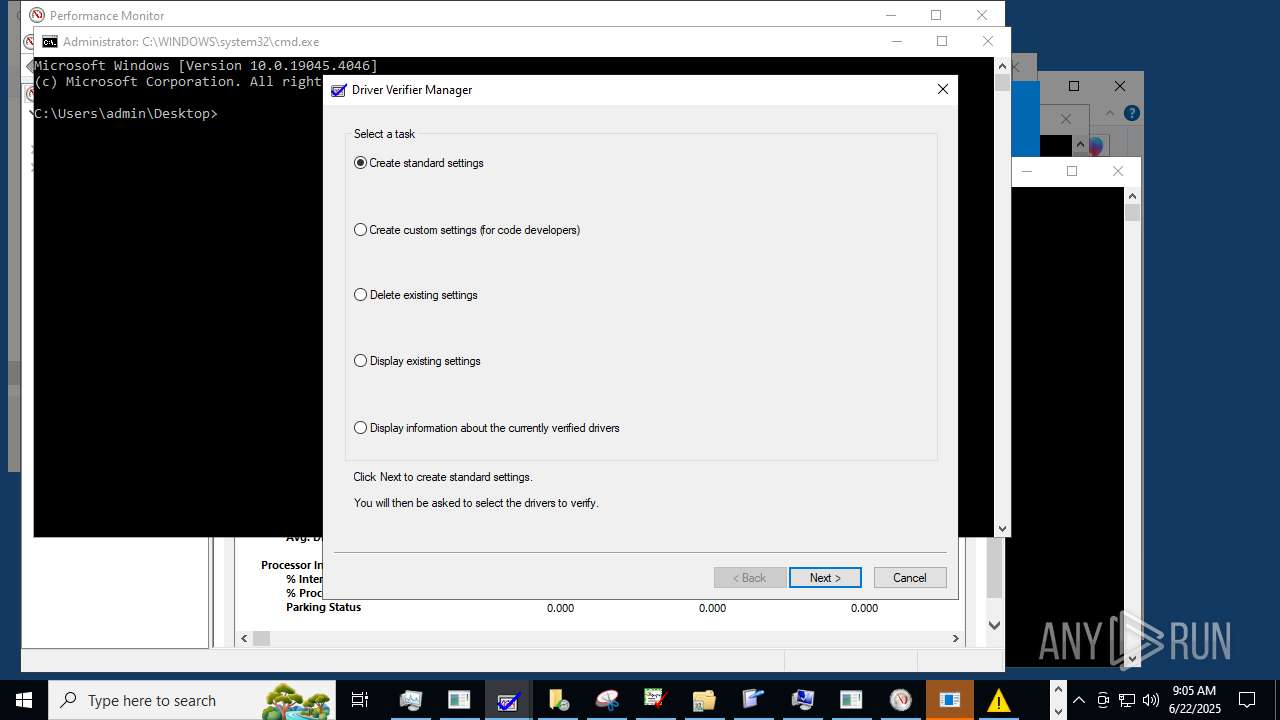Click the greyed Back button

[x=750, y=578]
